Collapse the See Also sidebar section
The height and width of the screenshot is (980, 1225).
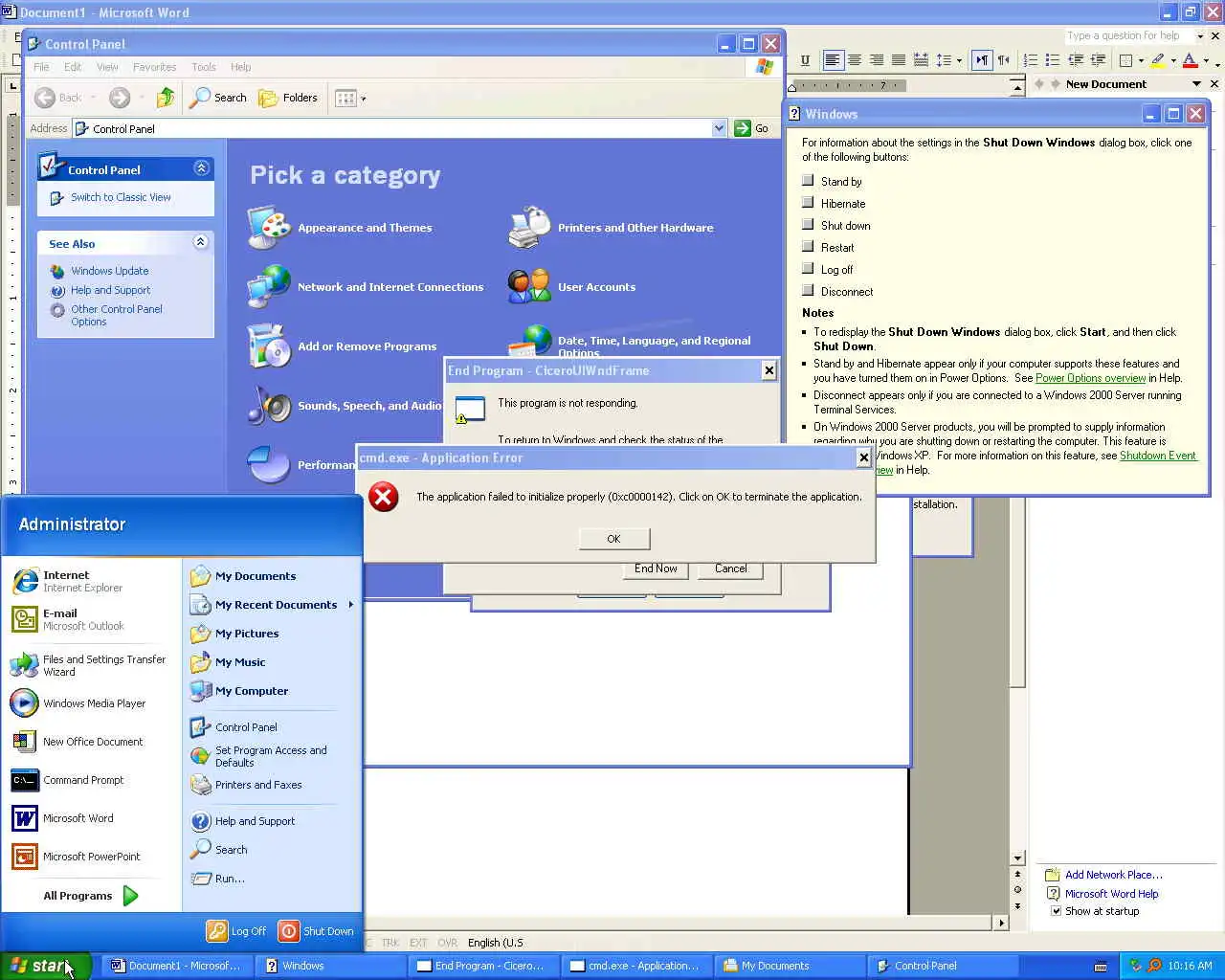pos(201,242)
